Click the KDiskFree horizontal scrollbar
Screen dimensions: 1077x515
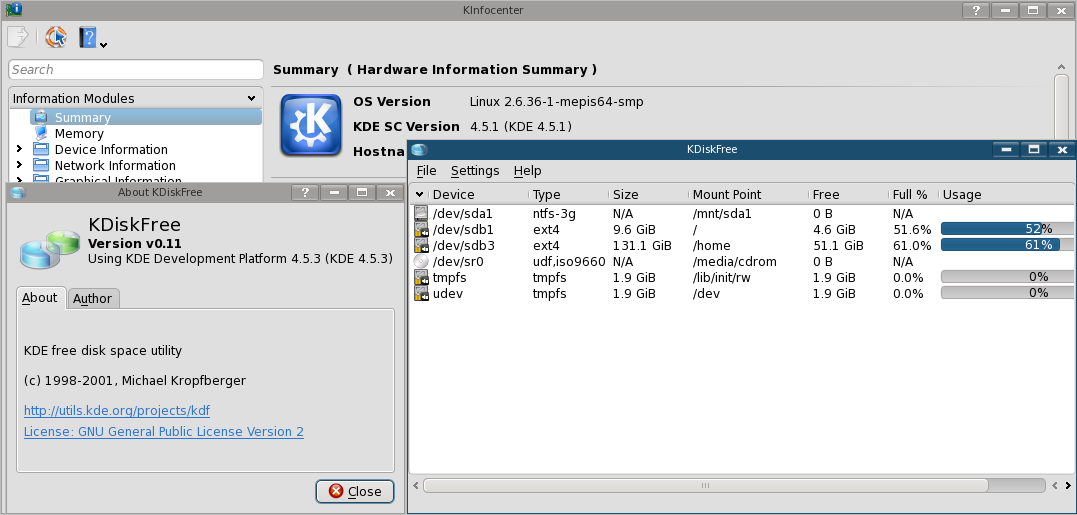[x=705, y=485]
